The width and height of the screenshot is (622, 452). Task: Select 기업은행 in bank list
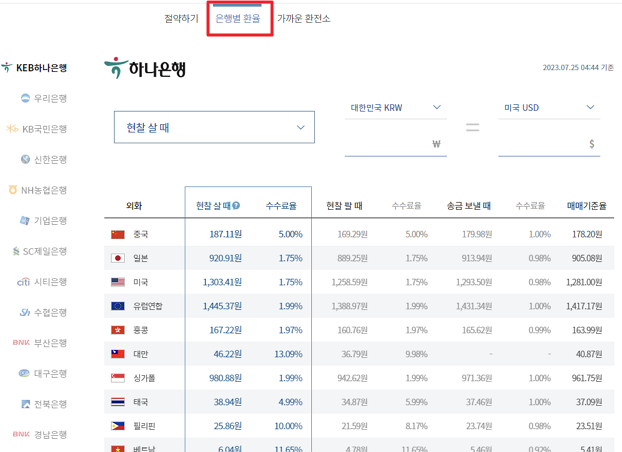50,221
